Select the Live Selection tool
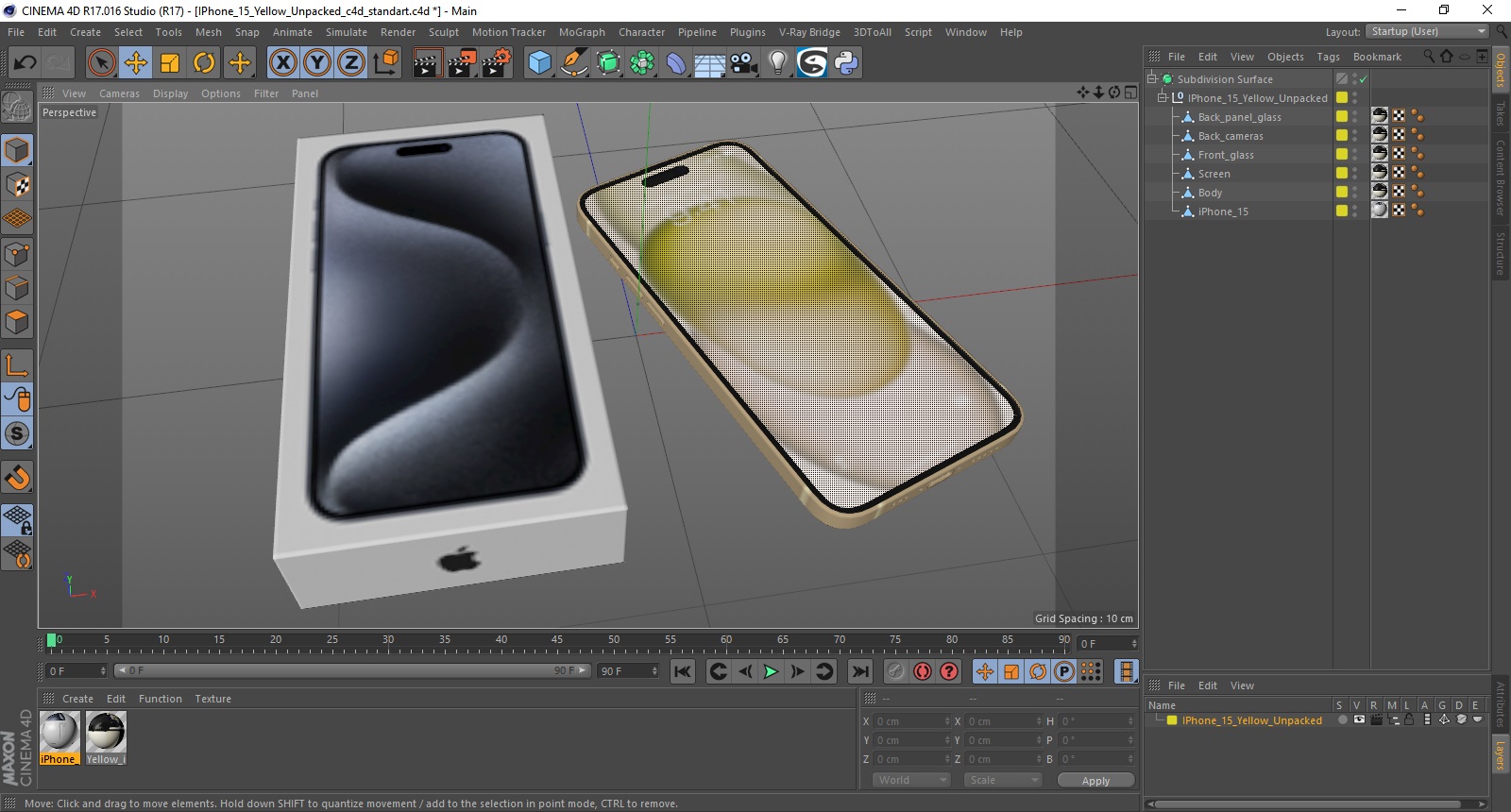The width and height of the screenshot is (1511, 812). coord(101,63)
